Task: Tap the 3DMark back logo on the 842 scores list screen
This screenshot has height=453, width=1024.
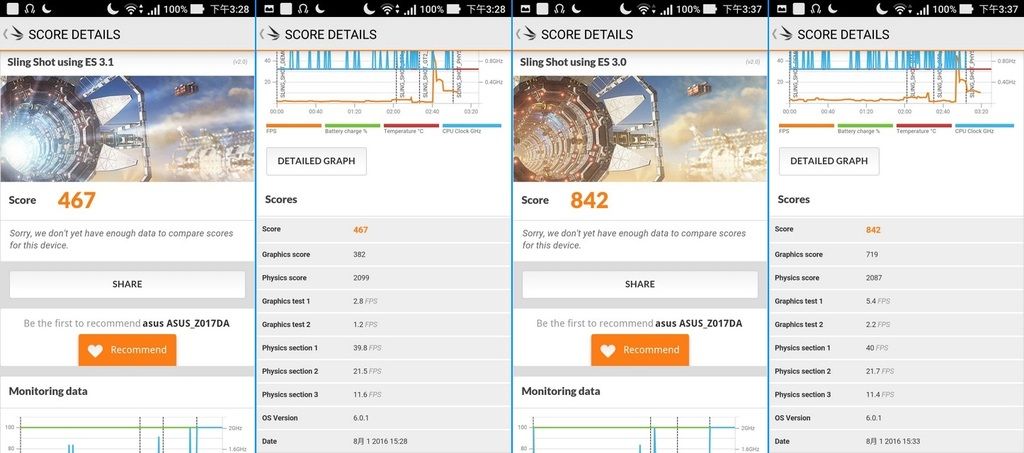Action: point(784,34)
